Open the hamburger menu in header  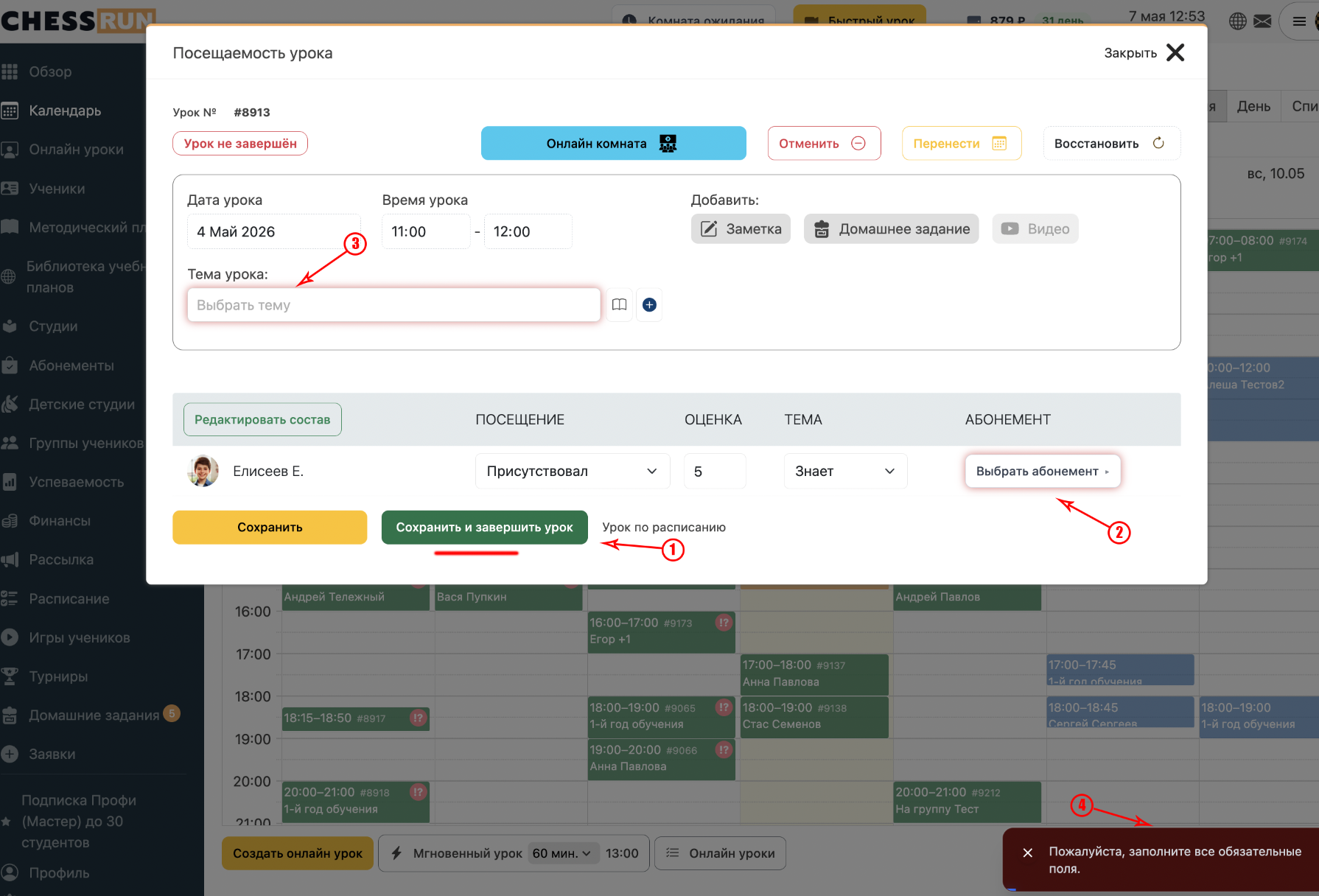point(1300,21)
